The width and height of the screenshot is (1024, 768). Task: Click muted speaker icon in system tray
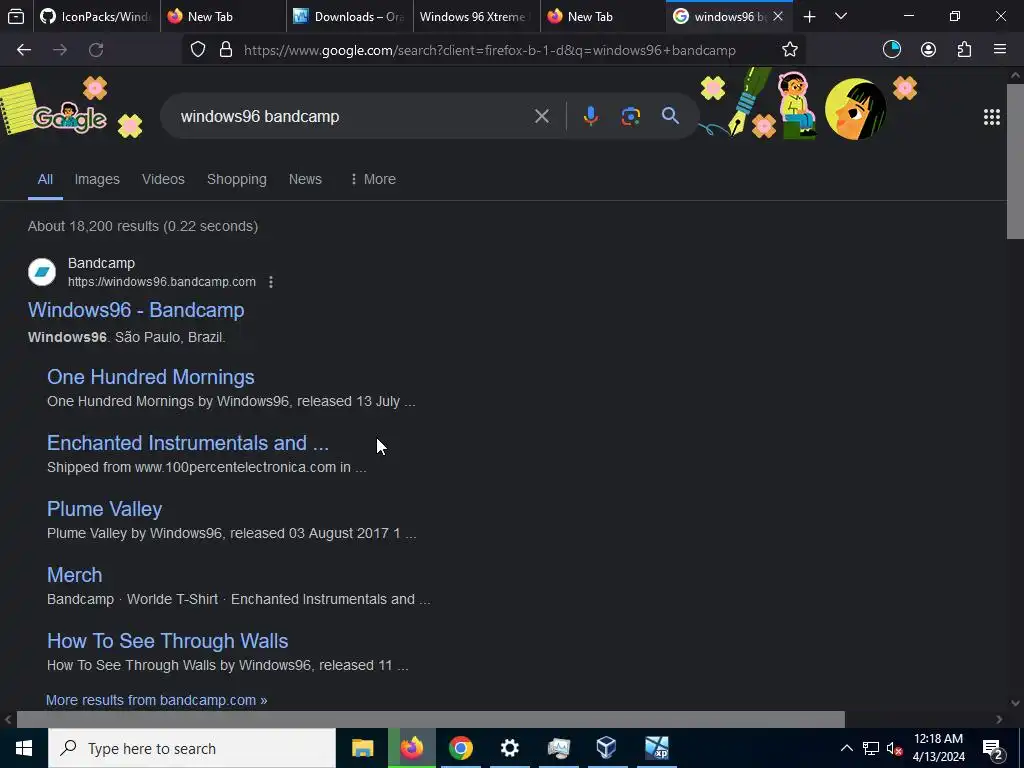coord(894,748)
